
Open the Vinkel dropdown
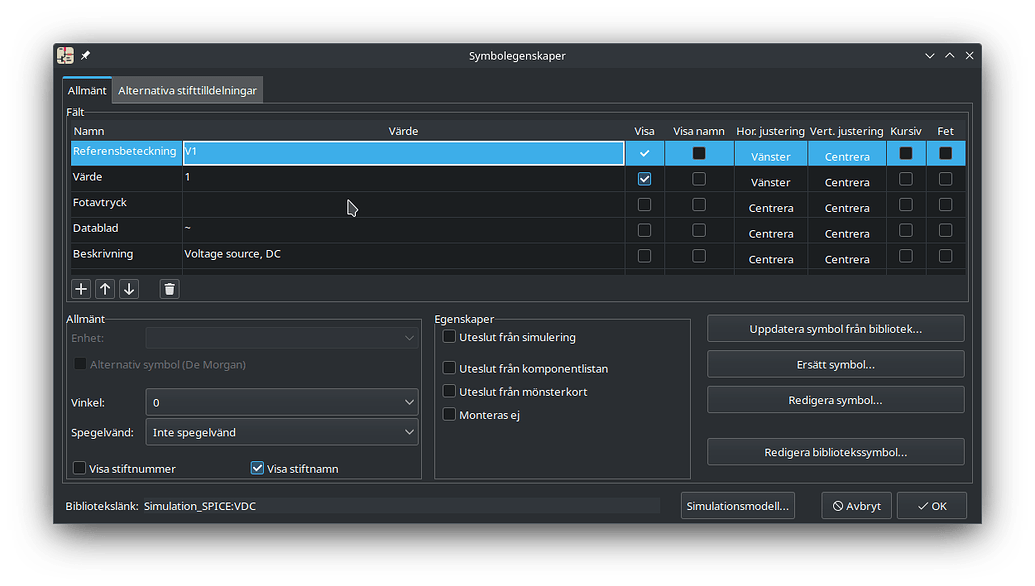click(282, 402)
